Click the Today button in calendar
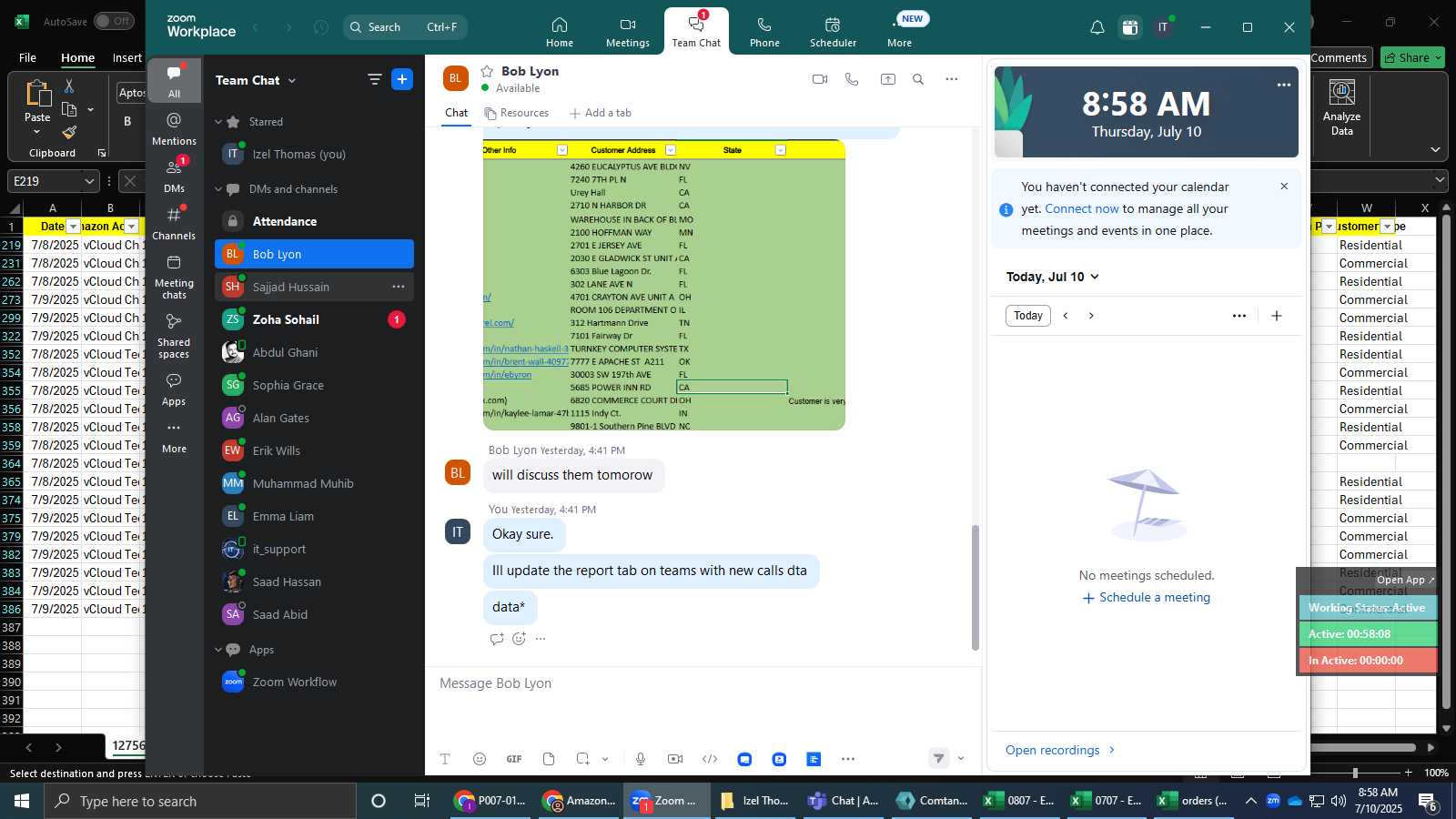Image resolution: width=1456 pixels, height=819 pixels. pos(1028,316)
